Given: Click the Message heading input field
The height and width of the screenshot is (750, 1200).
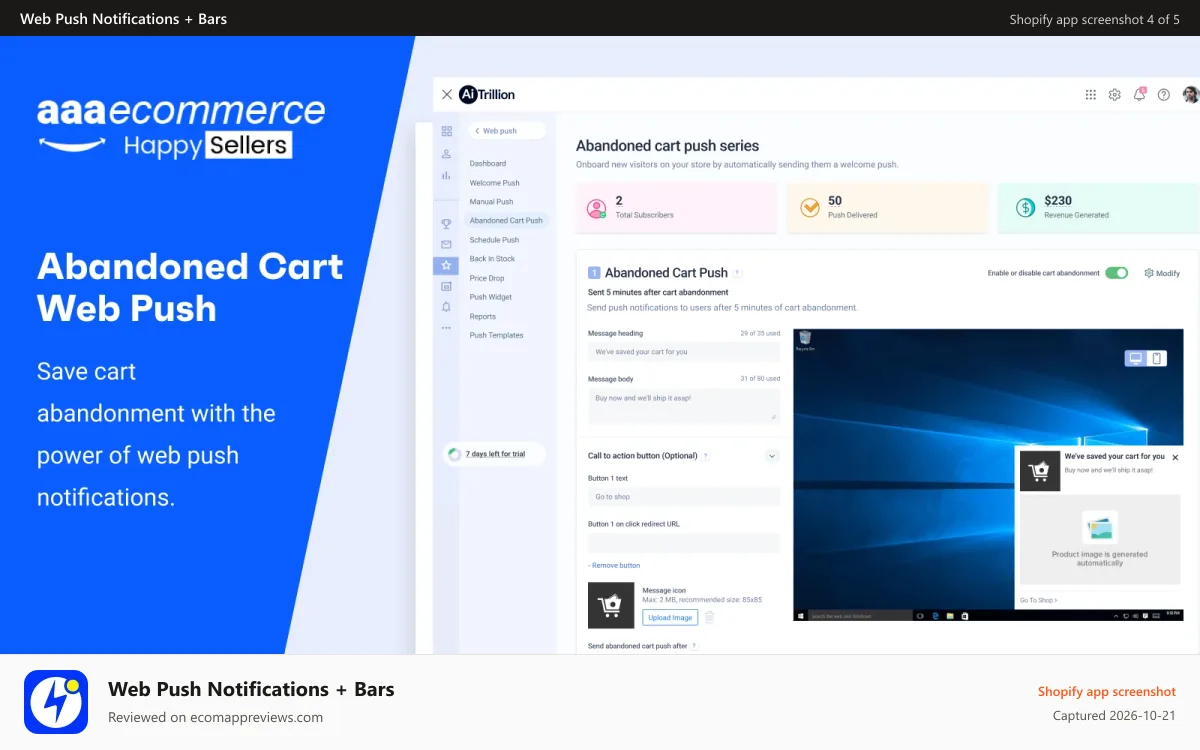Looking at the screenshot, I should click(x=684, y=352).
